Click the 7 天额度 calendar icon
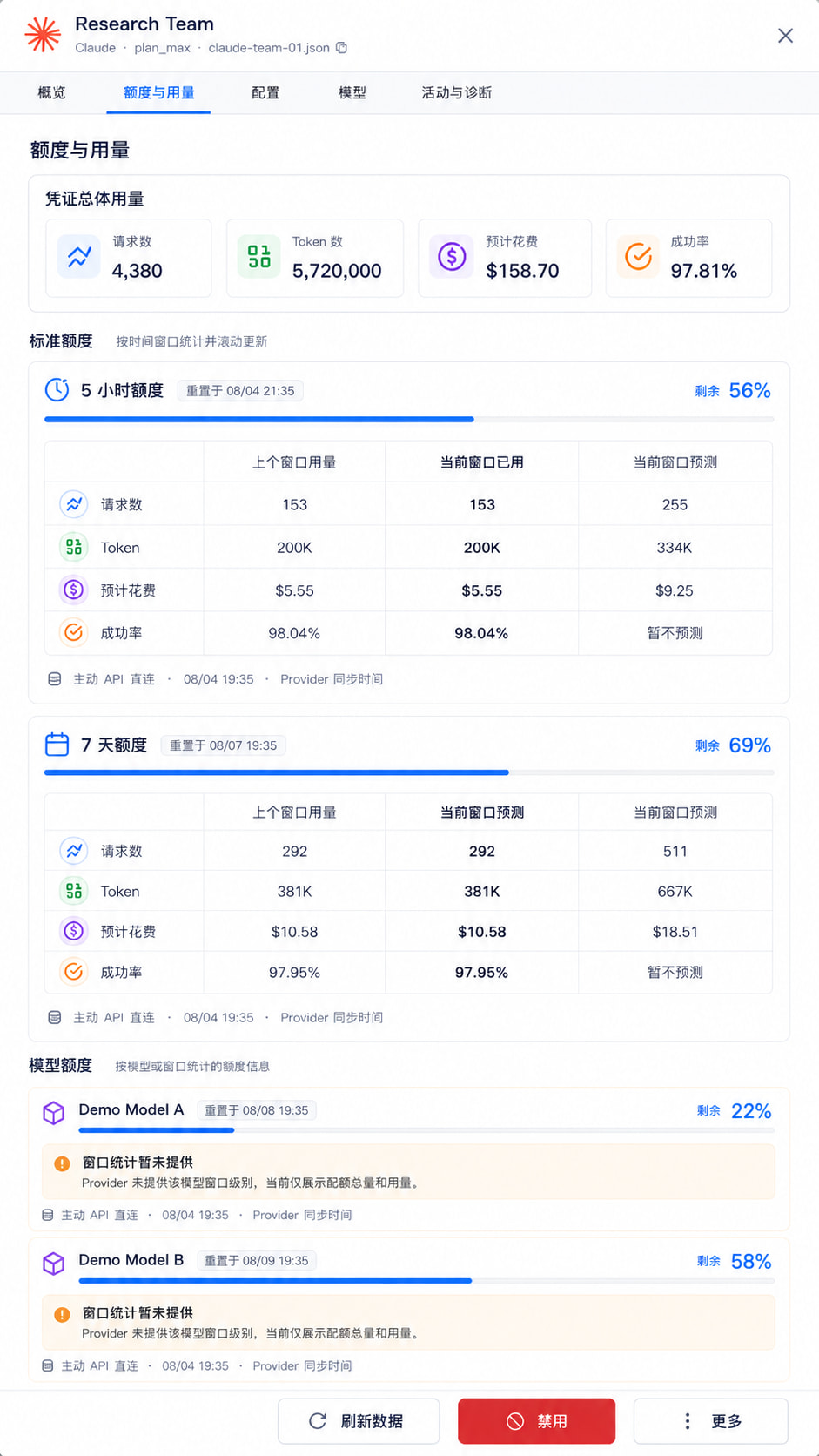819x1456 pixels. click(57, 745)
